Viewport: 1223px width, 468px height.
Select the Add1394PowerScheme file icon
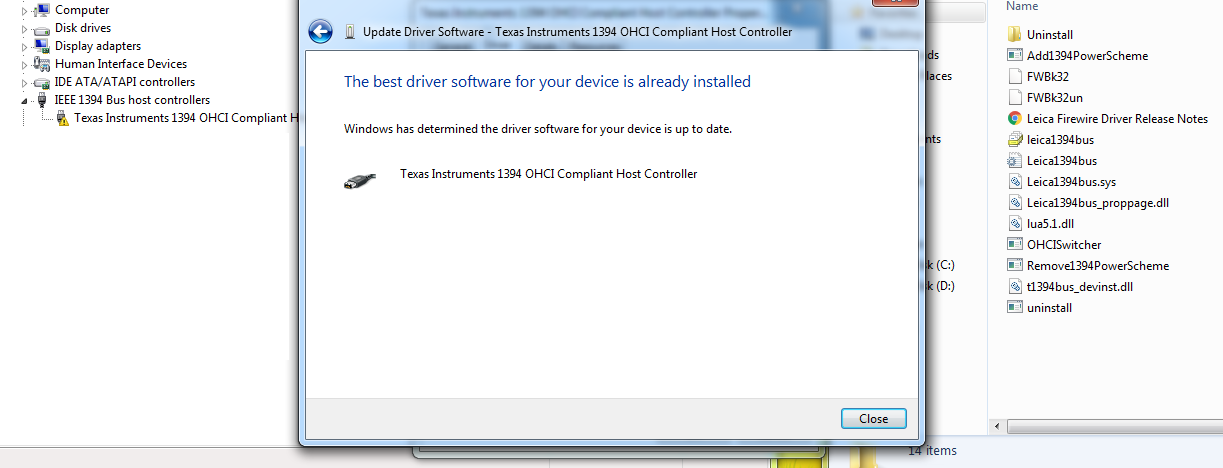click(1015, 56)
